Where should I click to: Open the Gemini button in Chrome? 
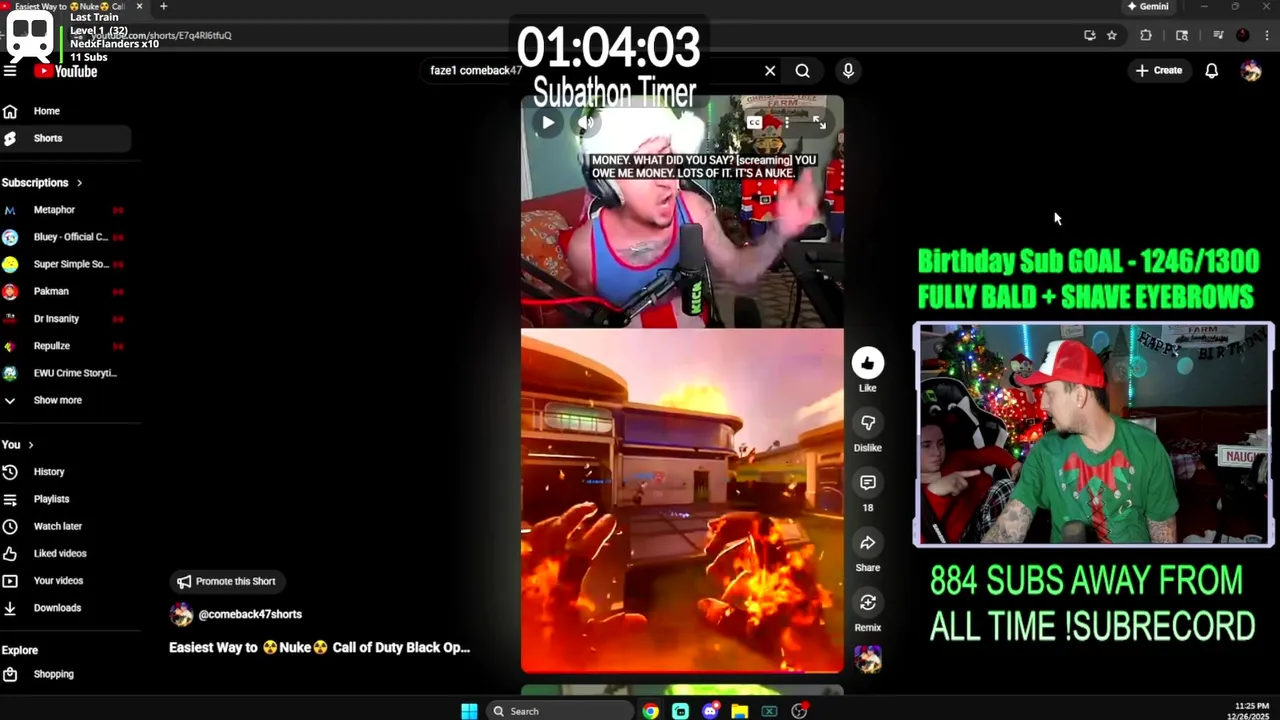pos(1148,6)
